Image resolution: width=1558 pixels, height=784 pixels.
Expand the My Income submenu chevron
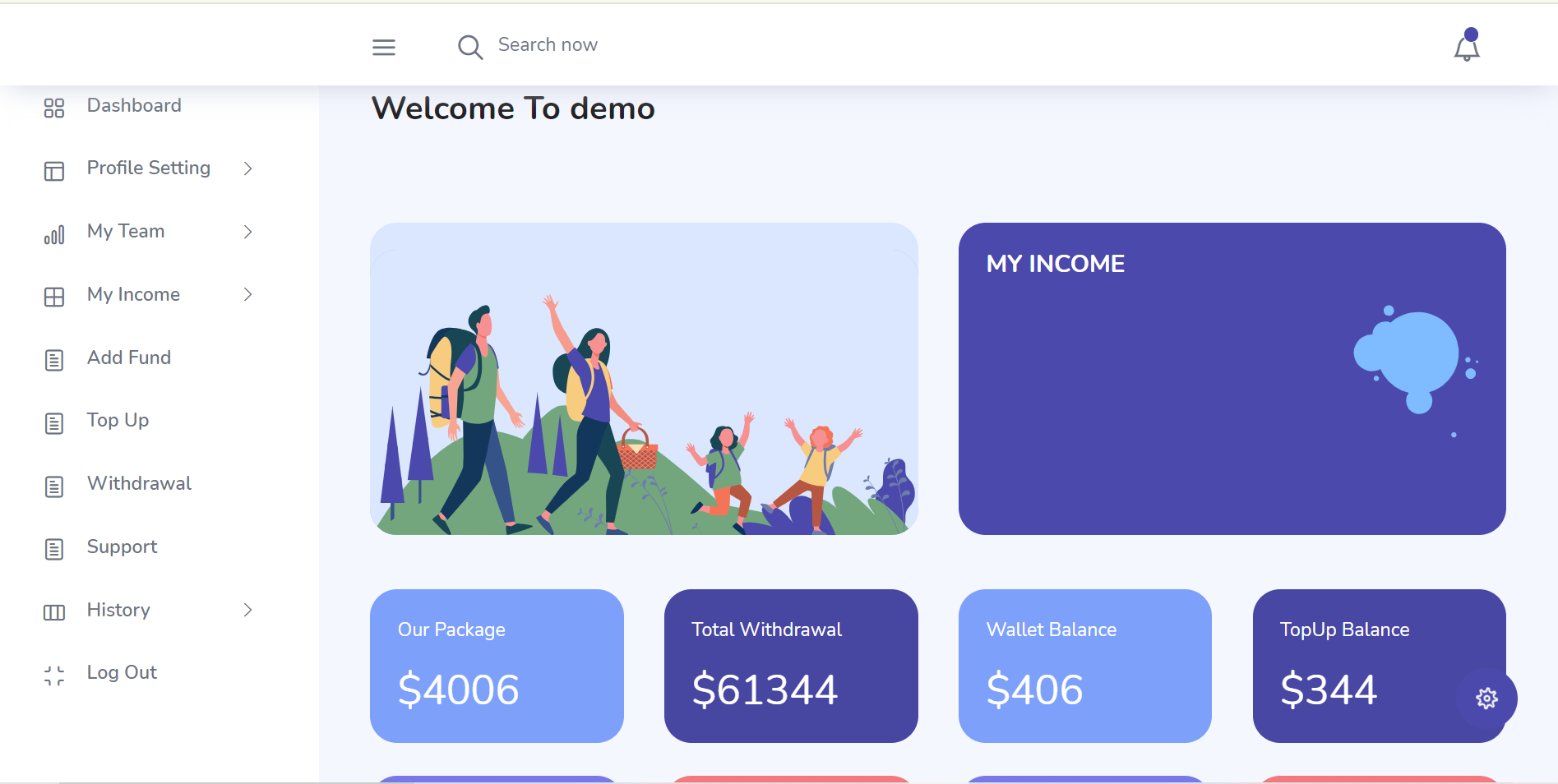(247, 294)
